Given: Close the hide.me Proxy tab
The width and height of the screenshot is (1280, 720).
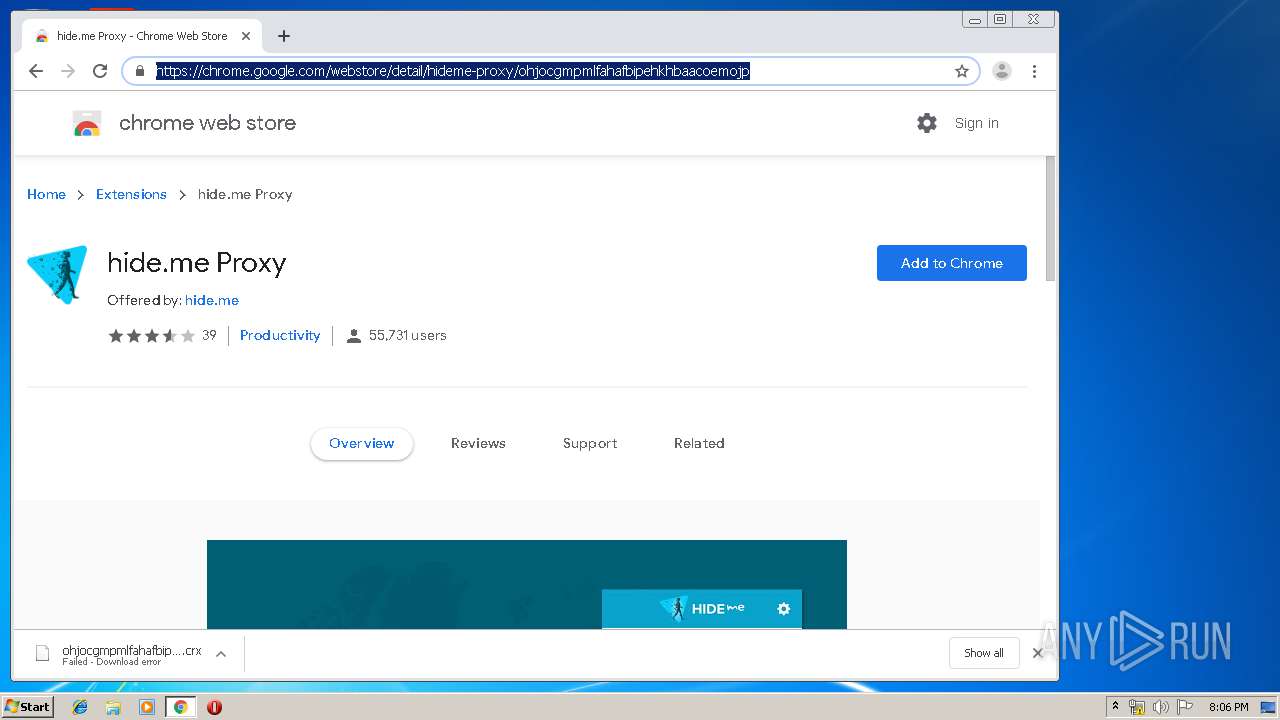Looking at the screenshot, I should coord(246,36).
